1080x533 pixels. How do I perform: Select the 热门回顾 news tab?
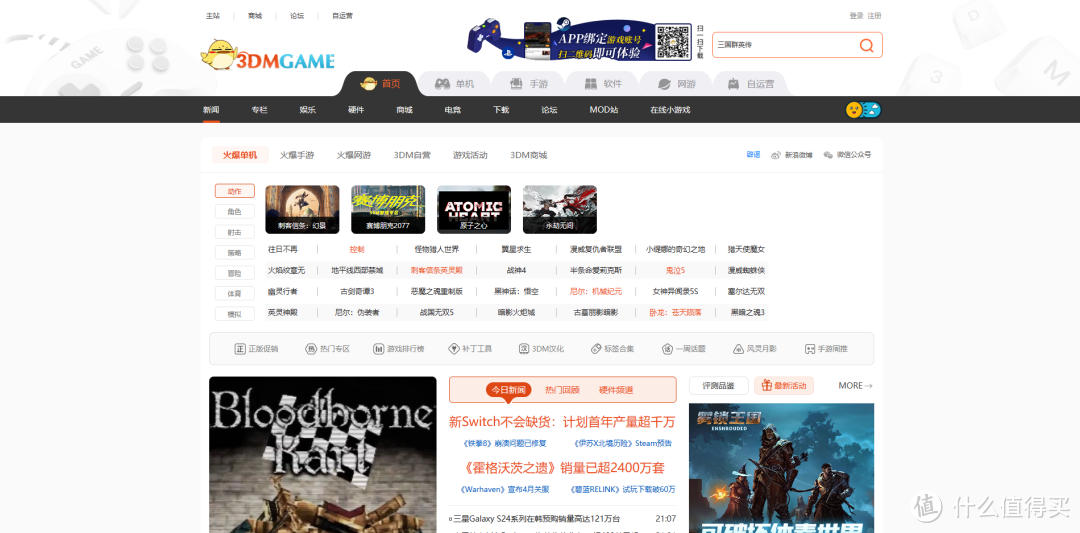pos(562,390)
